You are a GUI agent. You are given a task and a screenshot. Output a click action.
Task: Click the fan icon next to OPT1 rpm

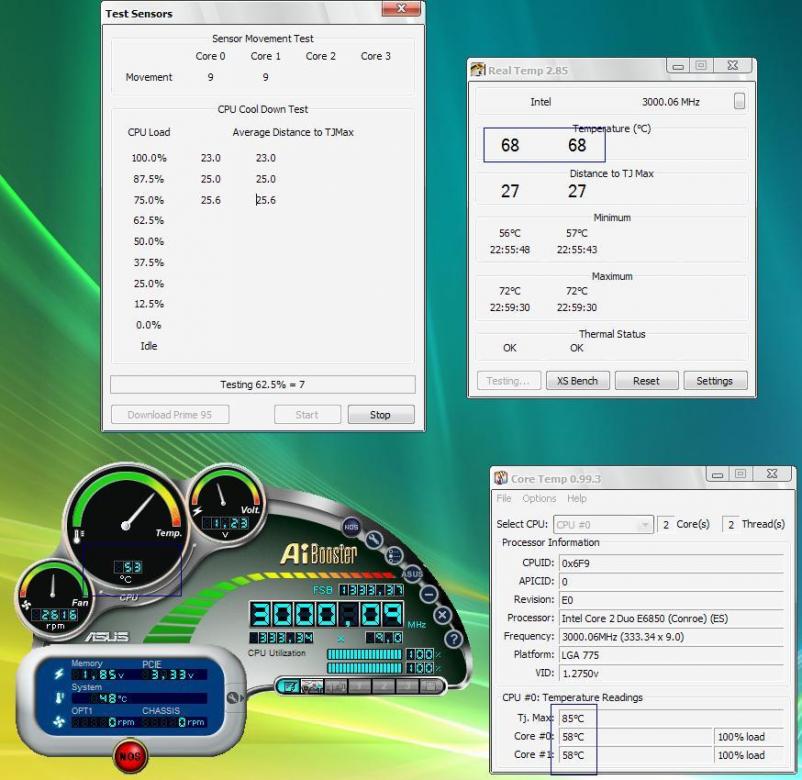(59, 722)
